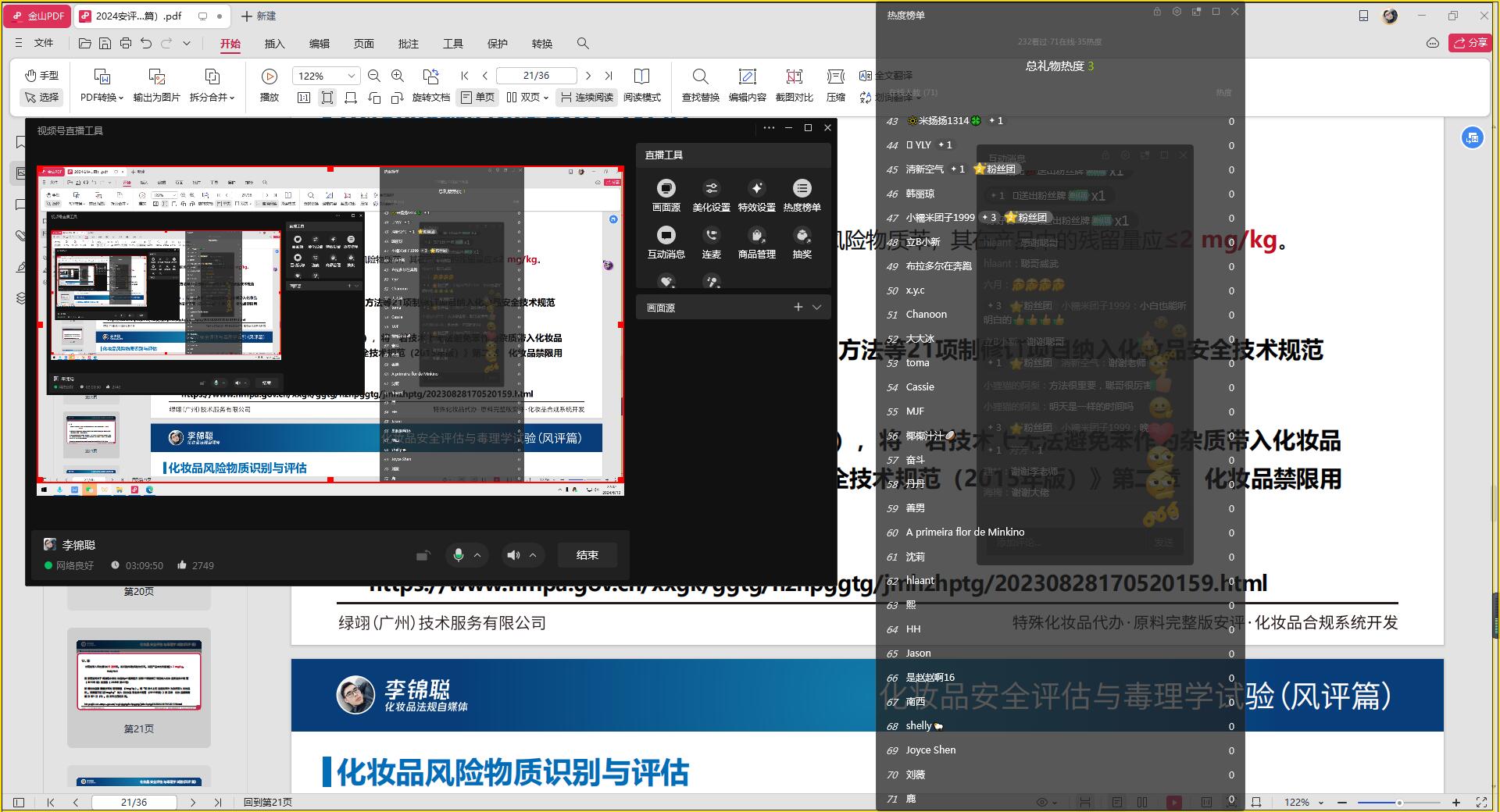Enter full screen from status bar
Viewport: 1500px width, 812px height.
click(x=1480, y=802)
